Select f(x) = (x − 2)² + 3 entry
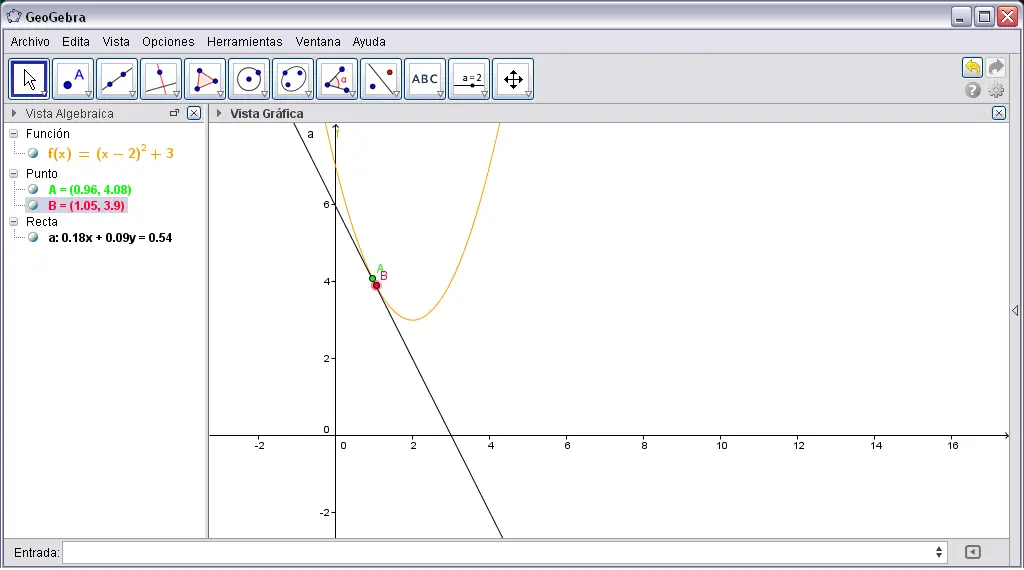This screenshot has width=1024, height=570. 110,153
